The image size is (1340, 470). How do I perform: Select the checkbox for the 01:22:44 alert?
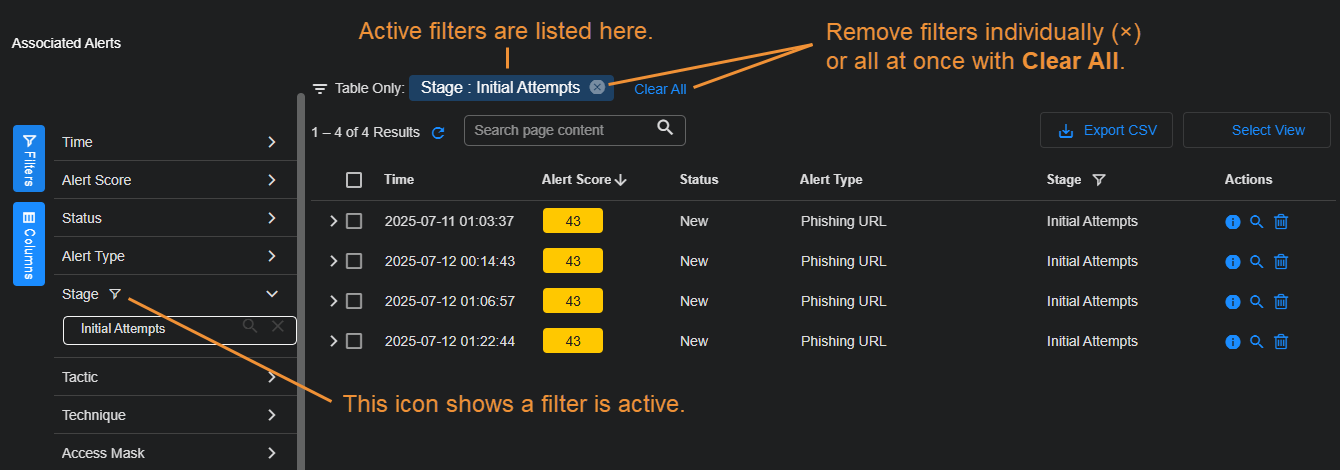(354, 341)
